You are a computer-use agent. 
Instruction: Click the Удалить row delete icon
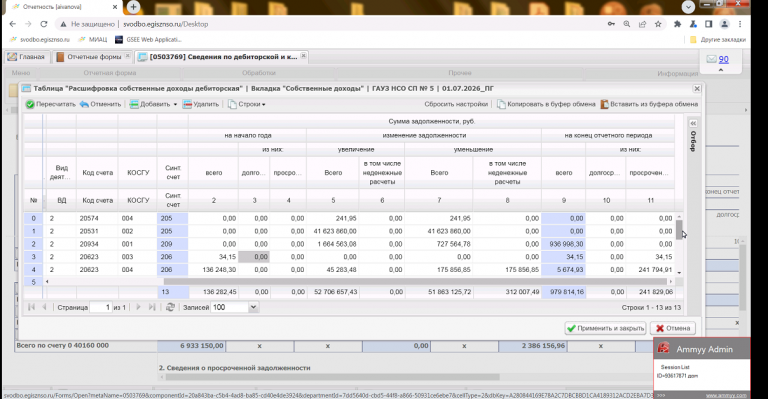(187, 104)
